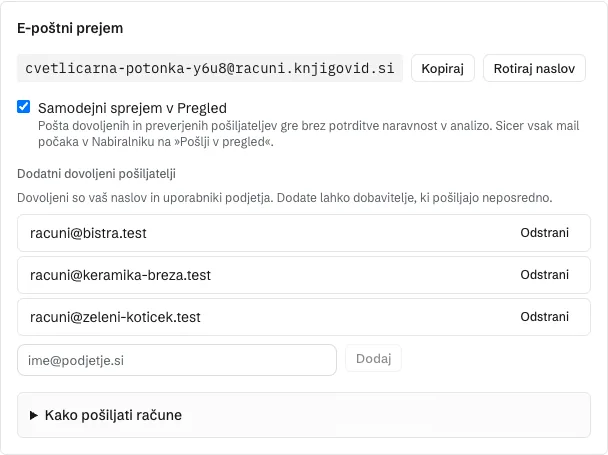Viewport: 608px width, 455px height.
Task: Click the Dodaj button
Action: pyautogui.click(x=373, y=358)
